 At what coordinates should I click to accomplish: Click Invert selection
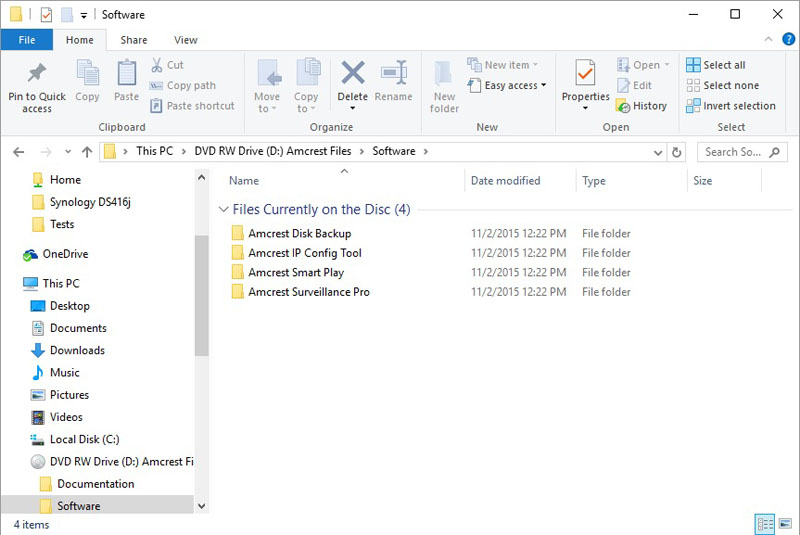point(731,106)
